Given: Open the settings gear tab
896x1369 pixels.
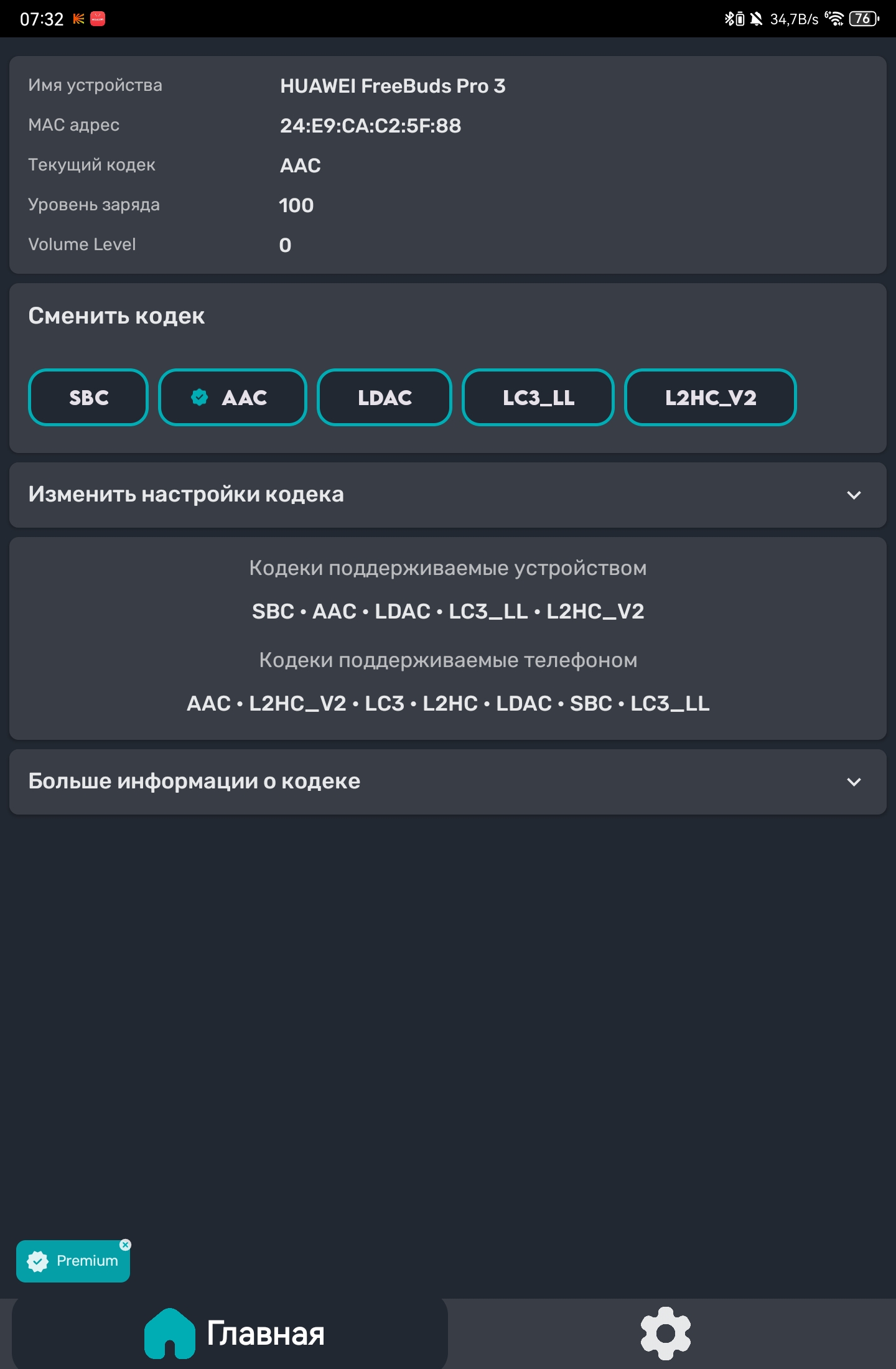Looking at the screenshot, I should tap(666, 1333).
